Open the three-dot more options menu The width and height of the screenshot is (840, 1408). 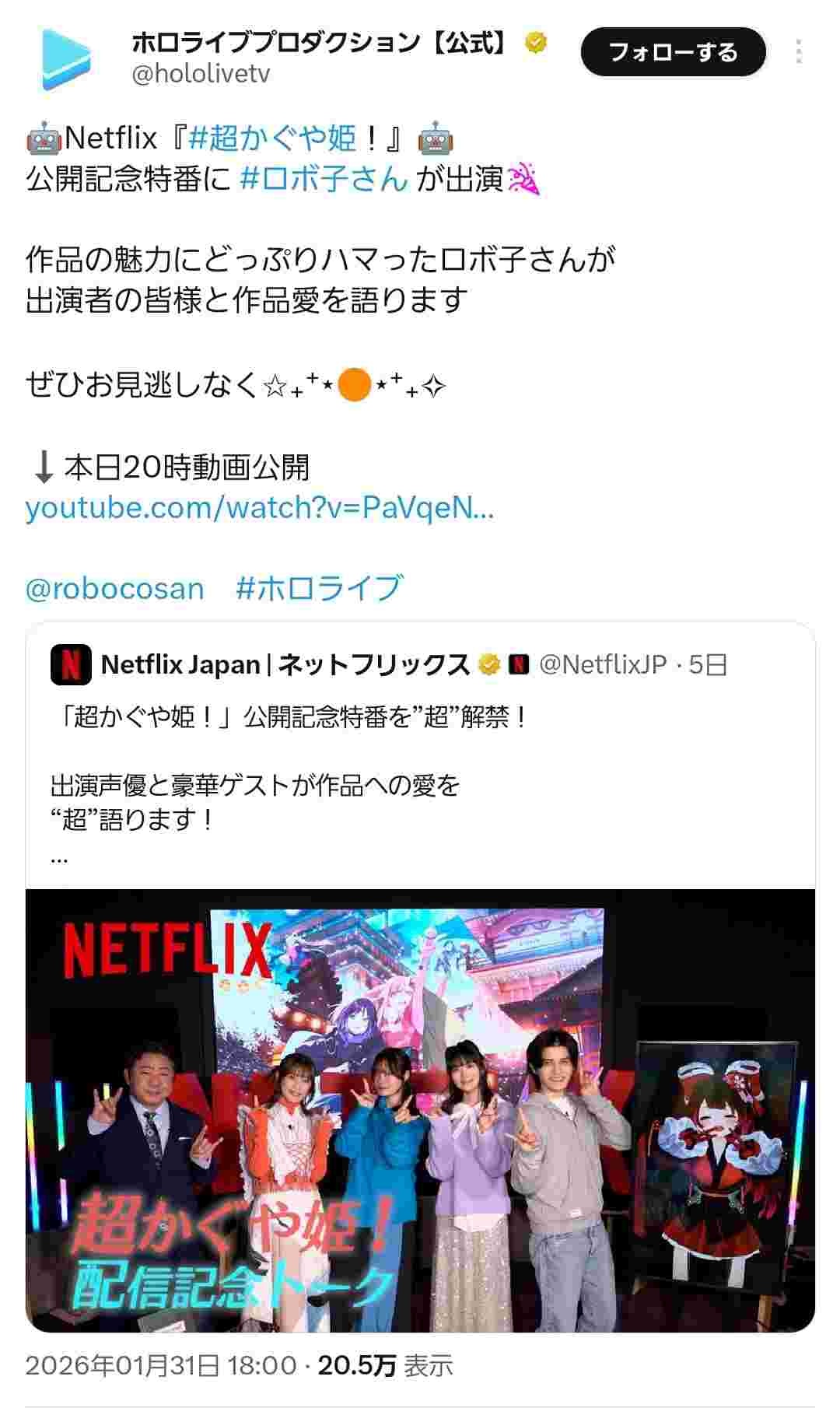click(x=799, y=52)
